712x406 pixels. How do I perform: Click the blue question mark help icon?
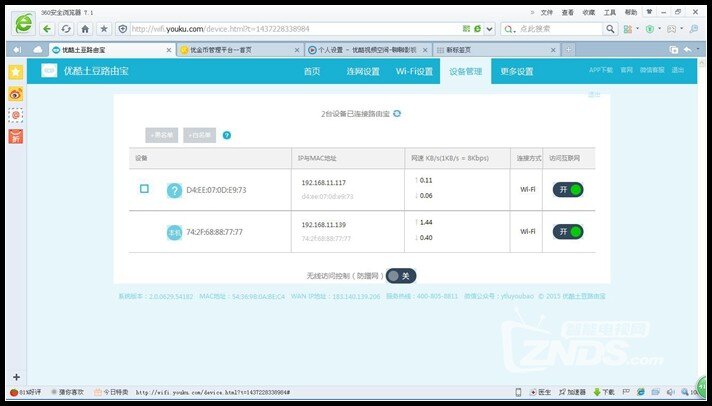(x=227, y=135)
